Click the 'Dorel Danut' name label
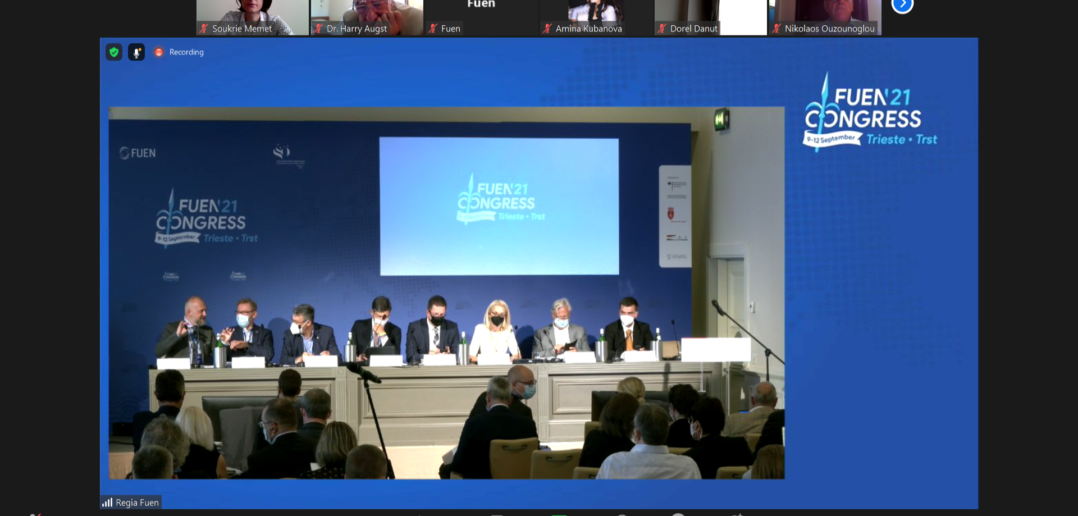 pyautogui.click(x=694, y=29)
